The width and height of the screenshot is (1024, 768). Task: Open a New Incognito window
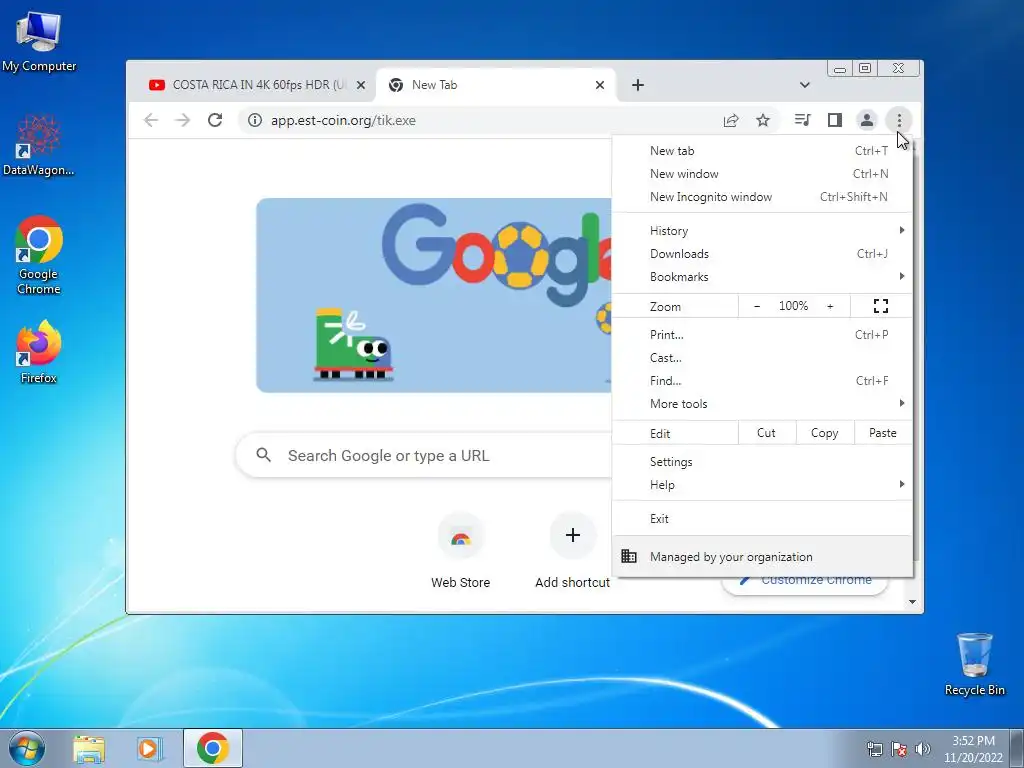pyautogui.click(x=763, y=197)
